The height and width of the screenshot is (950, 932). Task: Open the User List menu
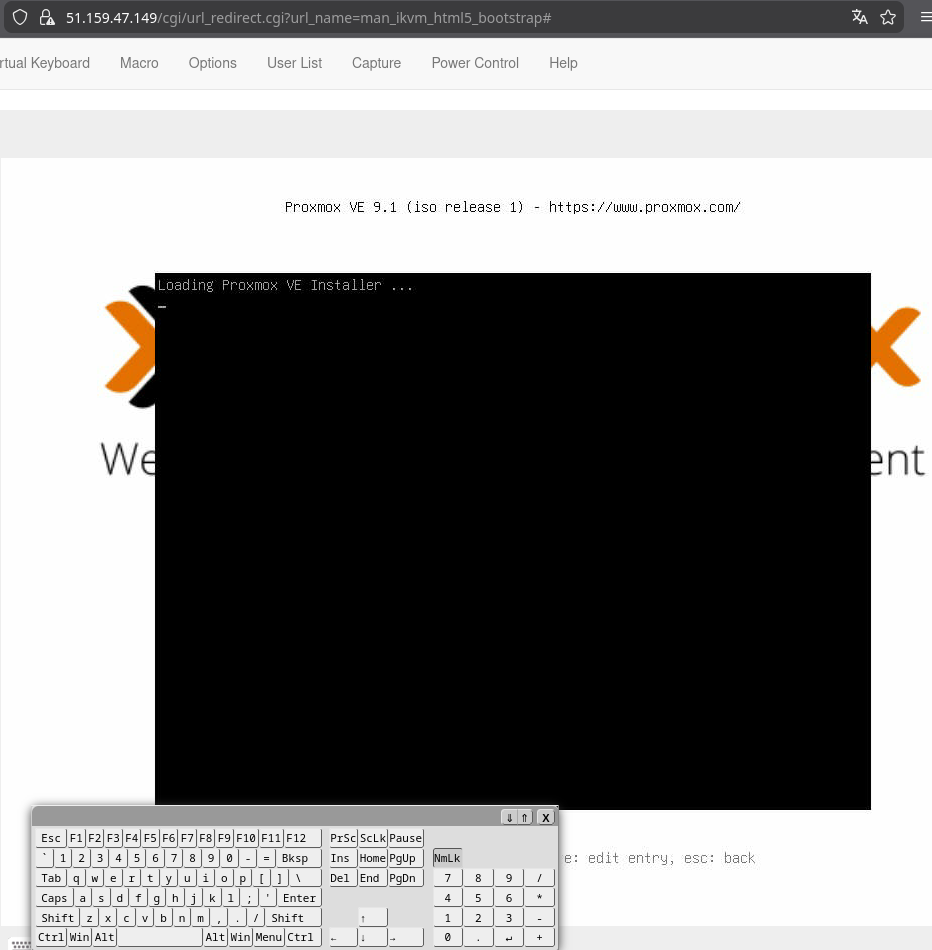pos(294,63)
